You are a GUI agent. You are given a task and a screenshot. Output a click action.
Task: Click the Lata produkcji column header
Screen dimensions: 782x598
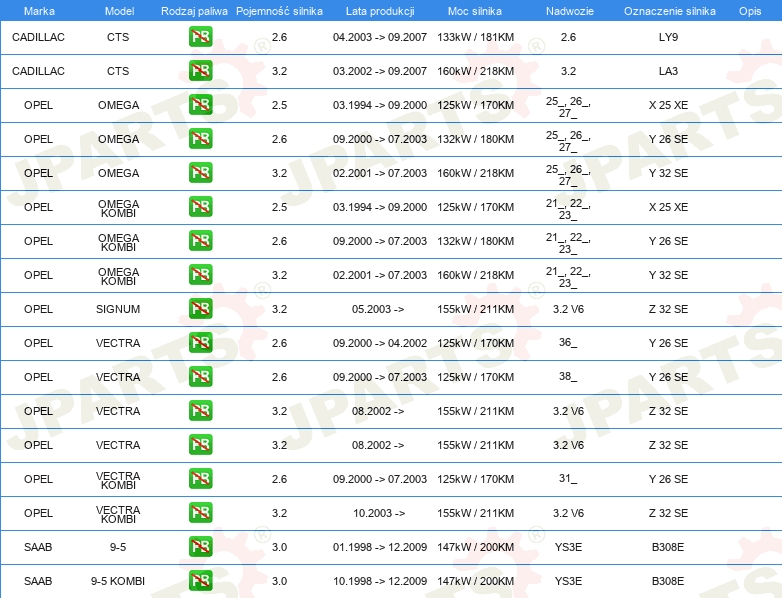click(x=380, y=11)
